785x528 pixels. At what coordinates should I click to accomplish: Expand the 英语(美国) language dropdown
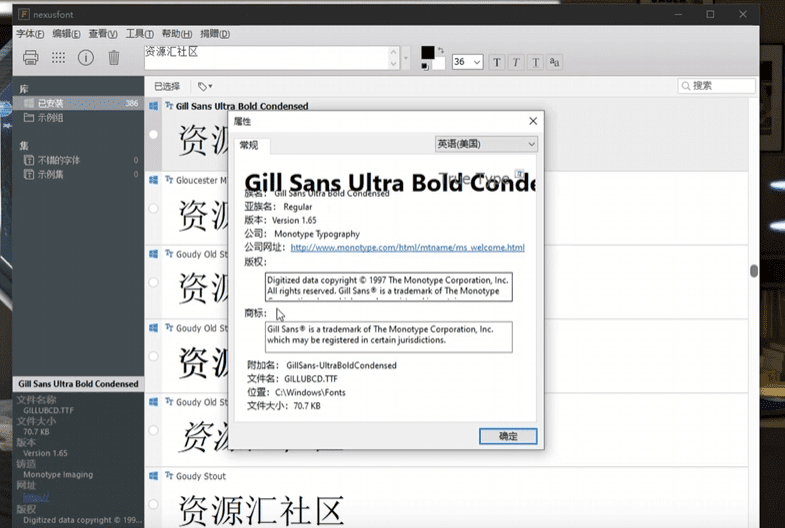486,144
